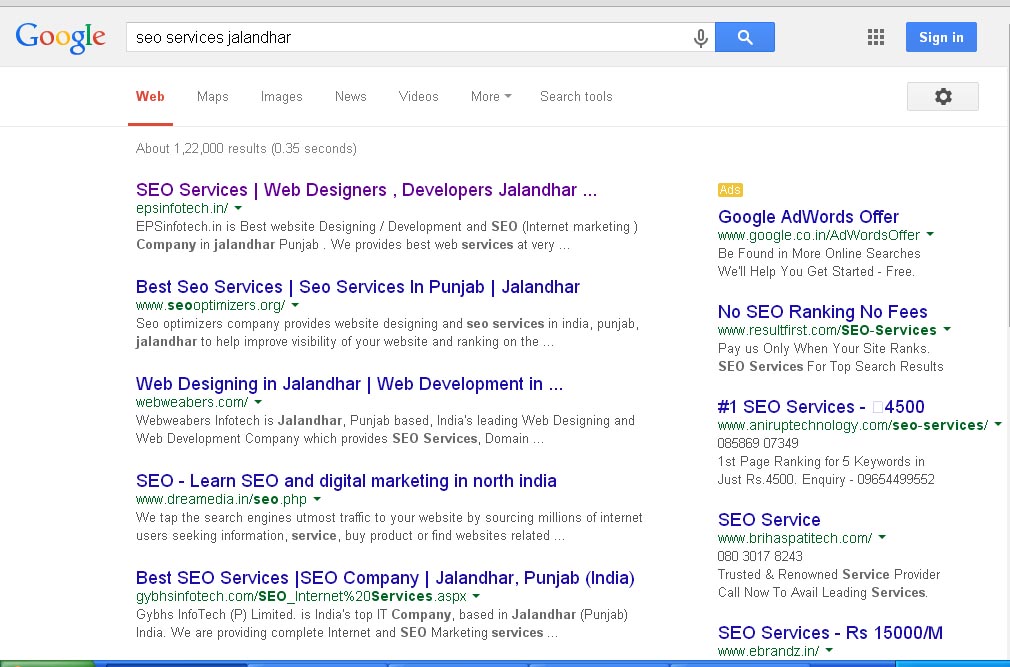1010x667 pixels.
Task: Expand the arrow next to webweabers.com/
Action: click(x=258, y=402)
